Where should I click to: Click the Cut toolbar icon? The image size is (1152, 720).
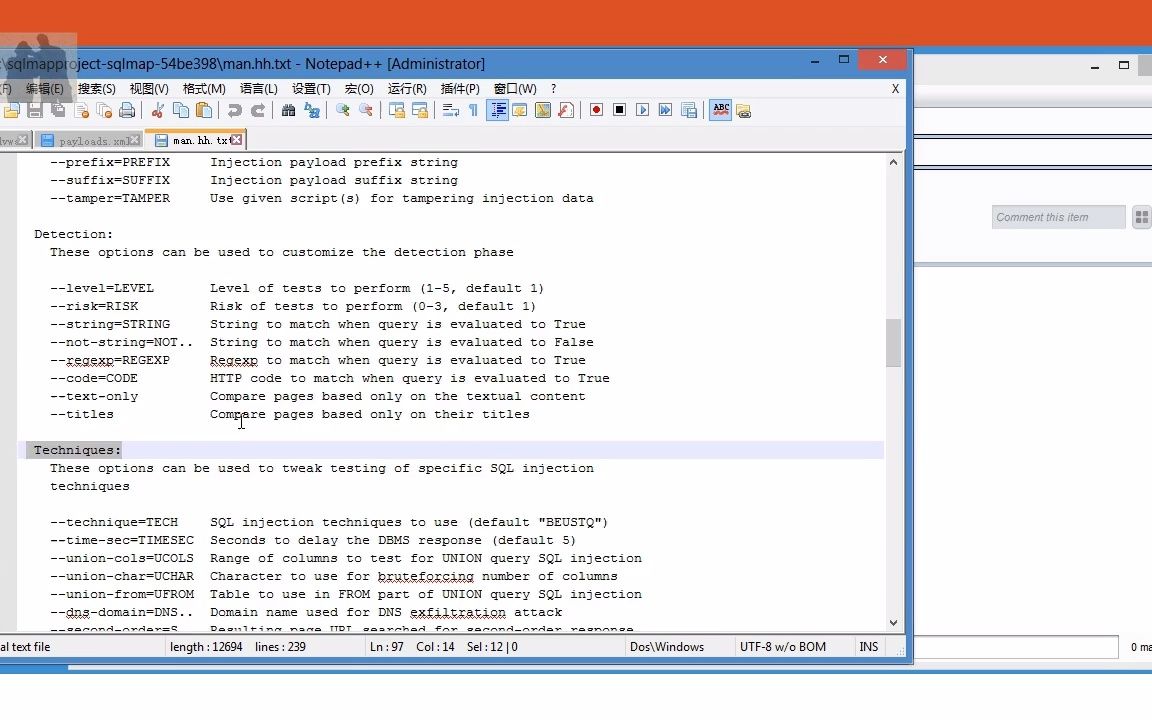tap(157, 110)
